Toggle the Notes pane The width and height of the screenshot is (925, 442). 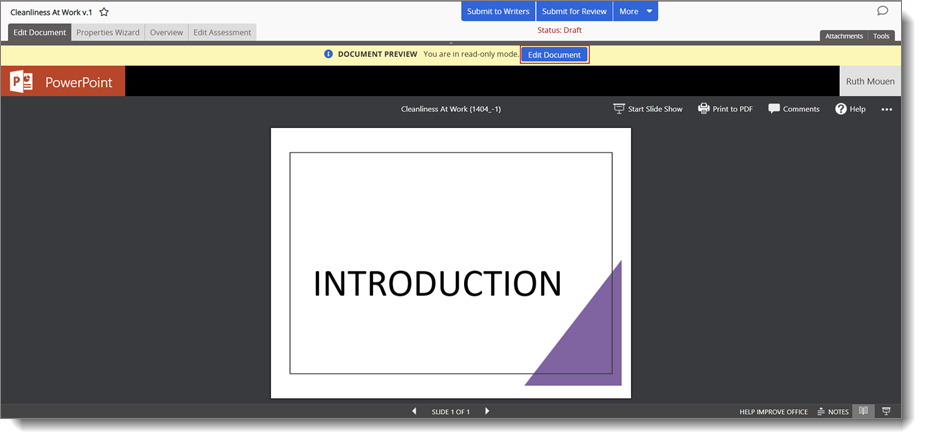pos(833,411)
